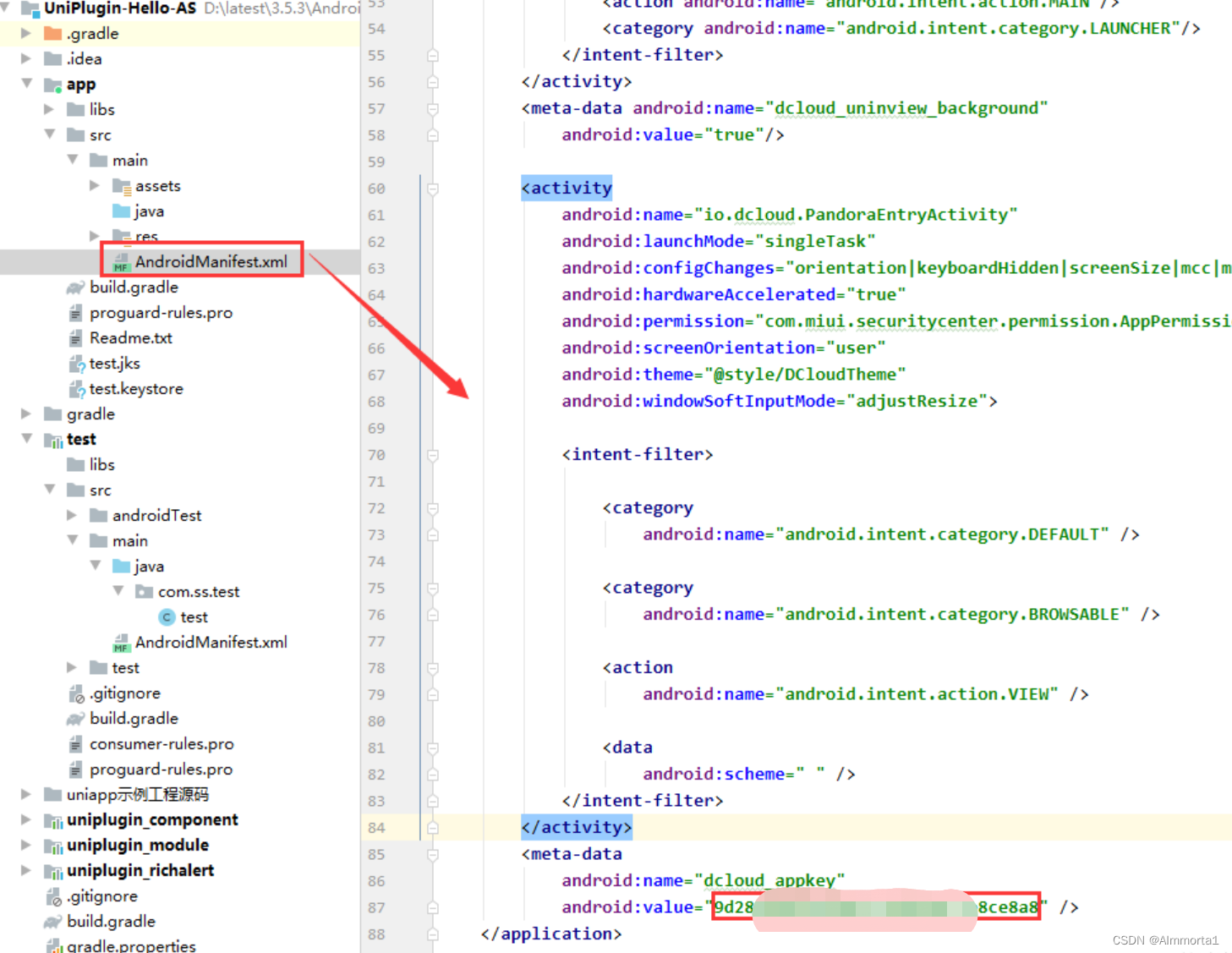The image size is (1232, 953).
Task: Click the uniplugin_component module icon
Action: point(53,820)
